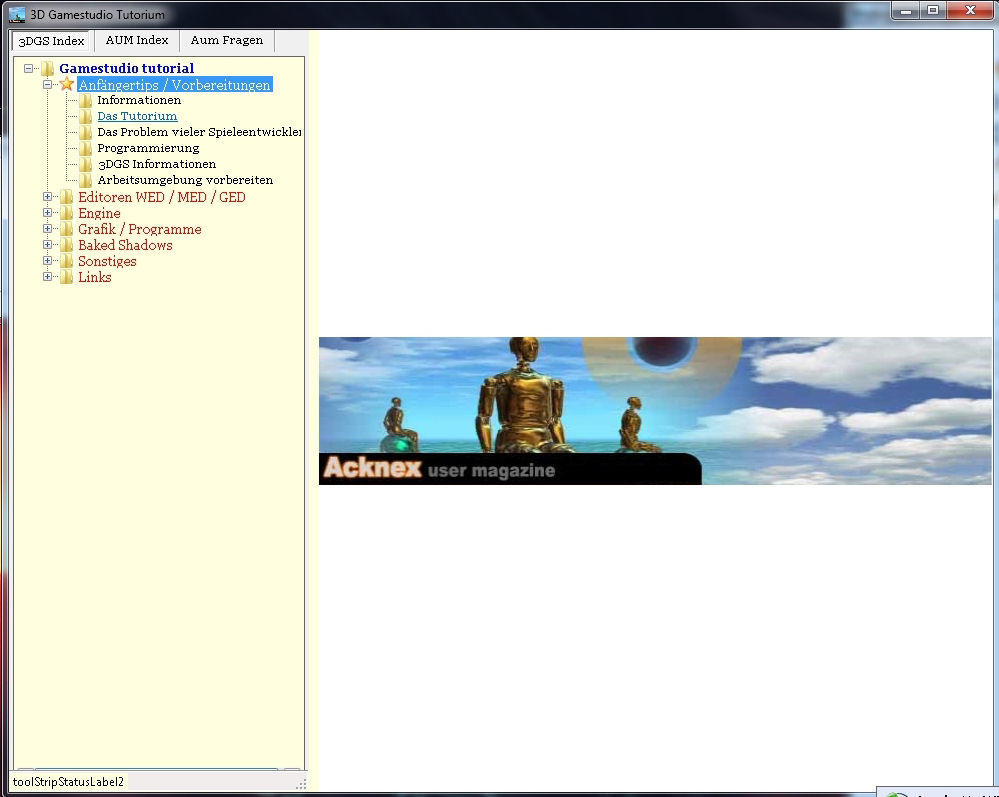999x797 pixels.
Task: Select Anfängertips / Vorbereitungen in the tree
Action: (175, 85)
